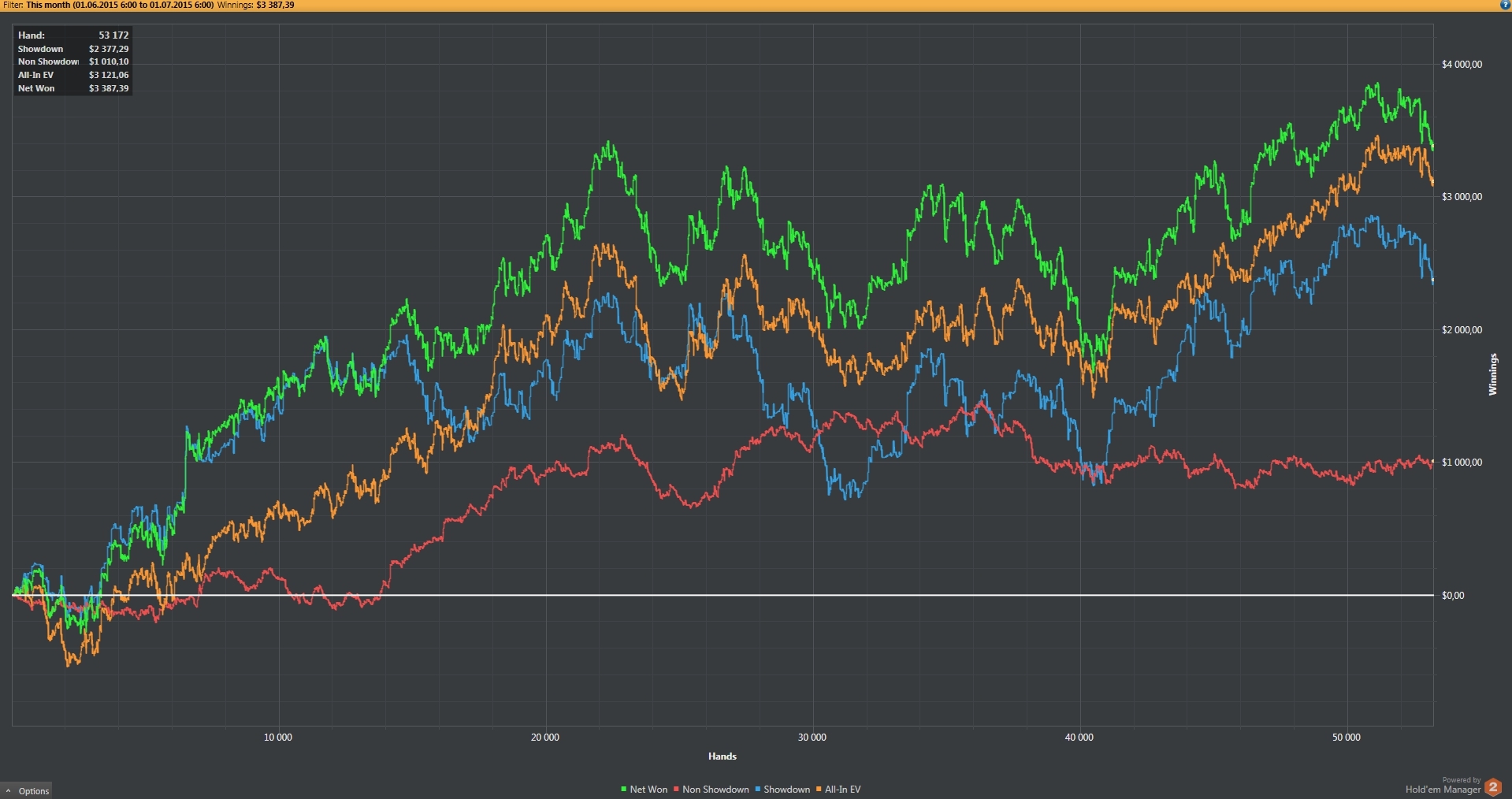
Task: Click the red Non Showdown color square
Action: [676, 790]
